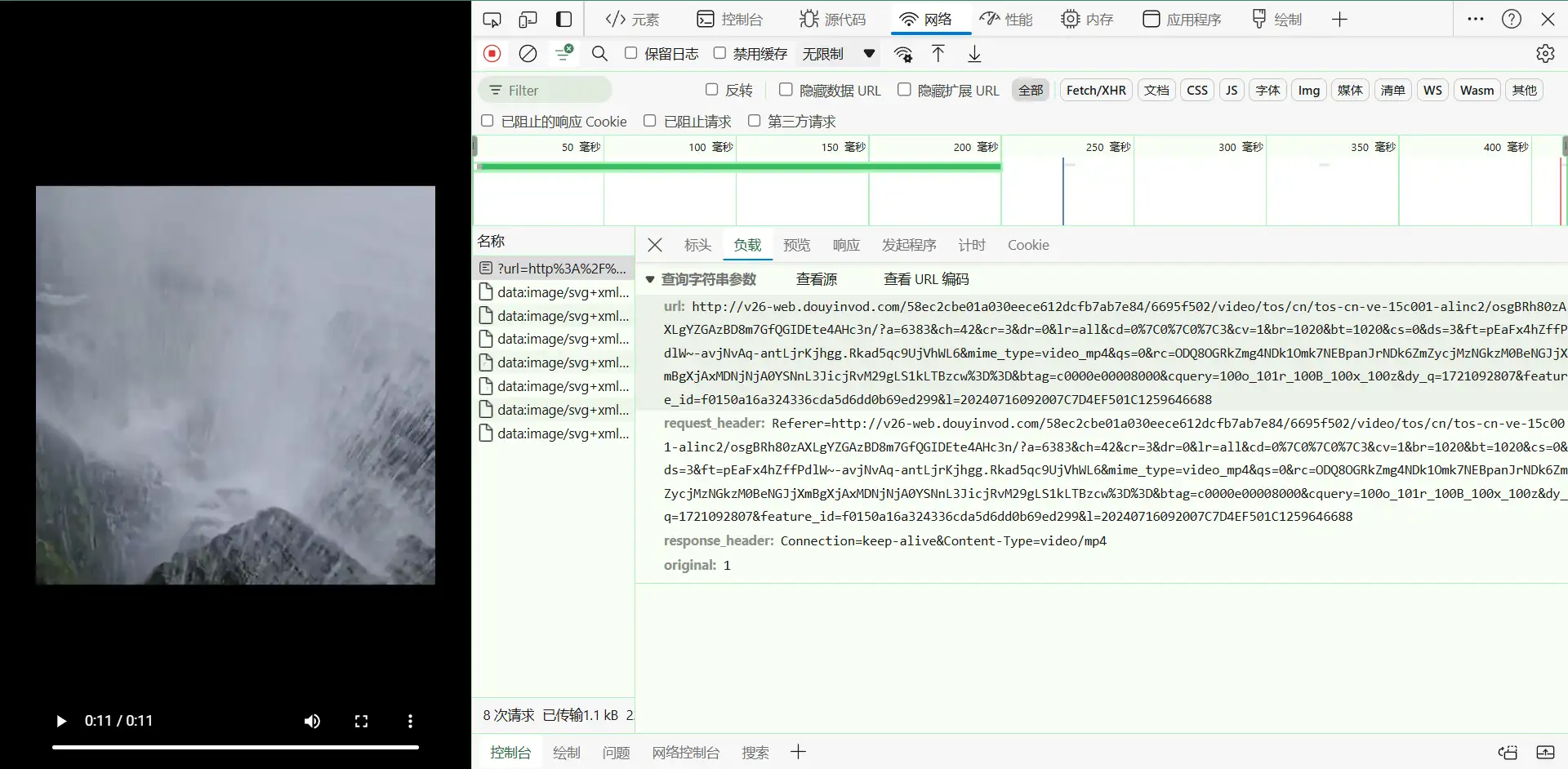Image resolution: width=1568 pixels, height=769 pixels.
Task: Stop recording network log
Action: click(492, 54)
